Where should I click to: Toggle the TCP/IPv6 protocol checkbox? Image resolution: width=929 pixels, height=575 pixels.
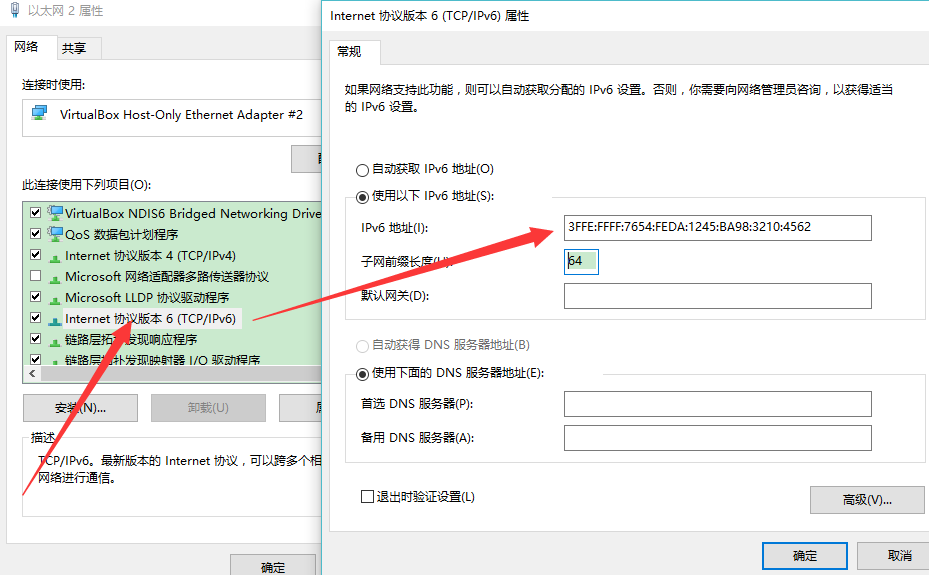pos(36,317)
